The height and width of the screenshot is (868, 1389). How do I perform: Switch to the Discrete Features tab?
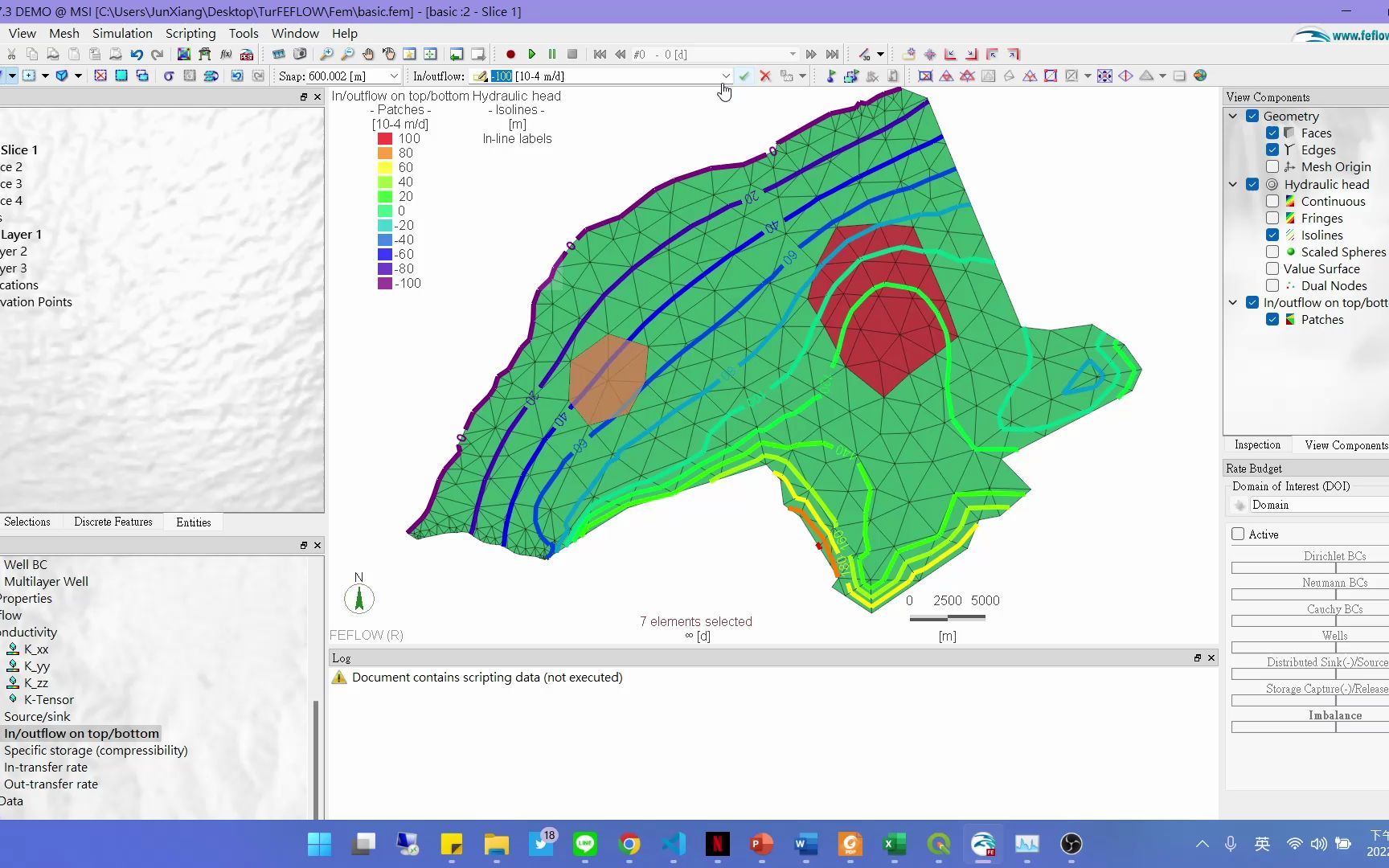(x=113, y=522)
